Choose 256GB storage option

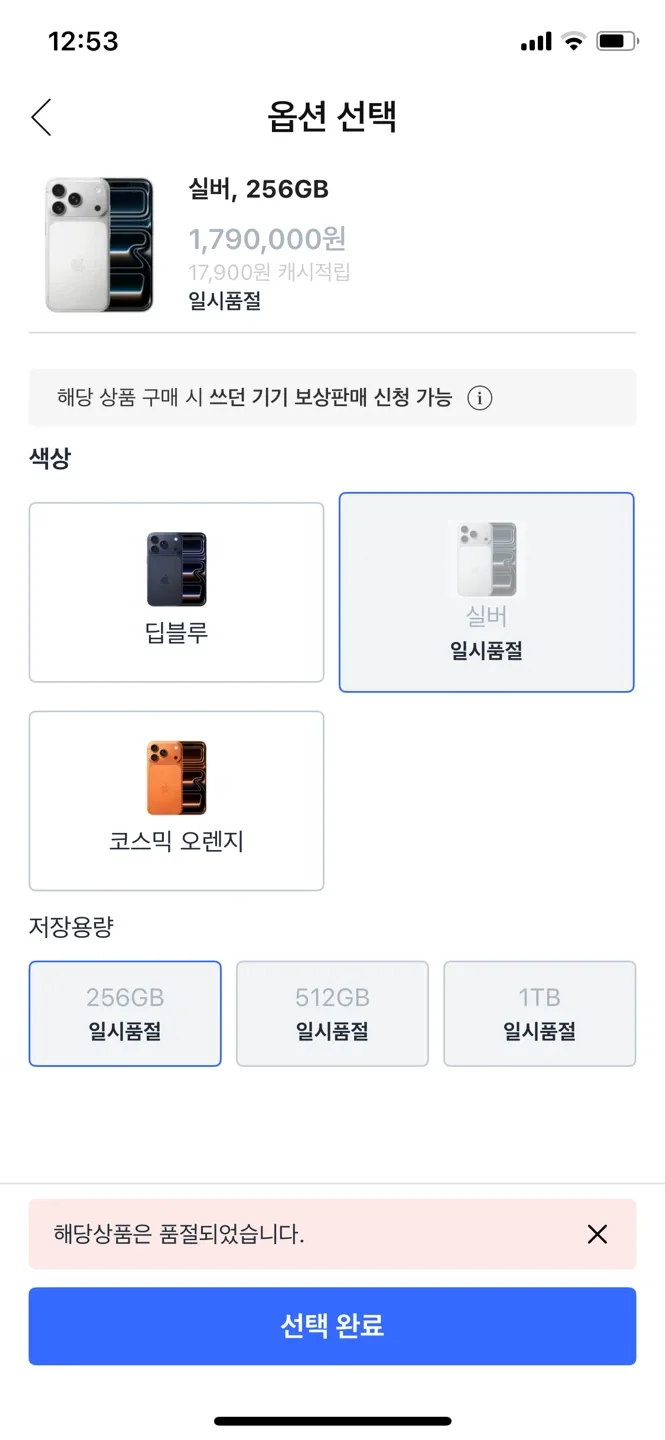coord(125,1013)
